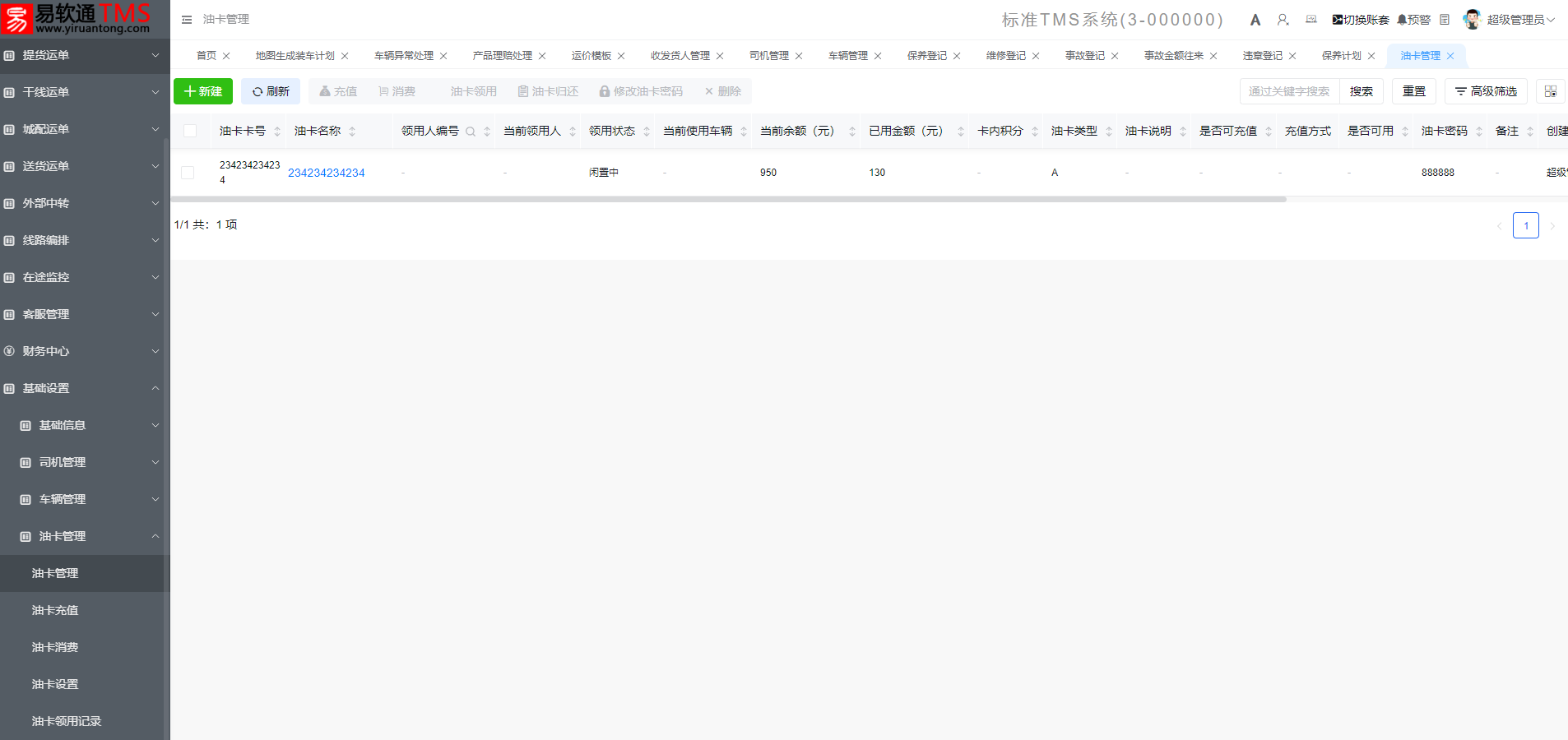Close the active 油卡管理 tab
The image size is (1568, 740).
click(1450, 56)
